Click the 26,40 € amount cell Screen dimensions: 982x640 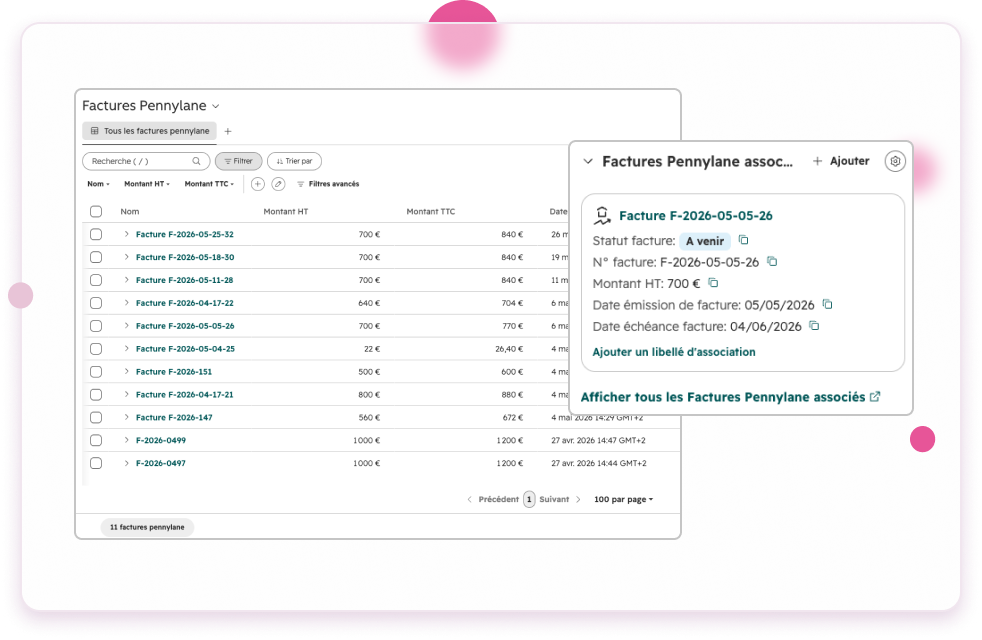coord(509,349)
